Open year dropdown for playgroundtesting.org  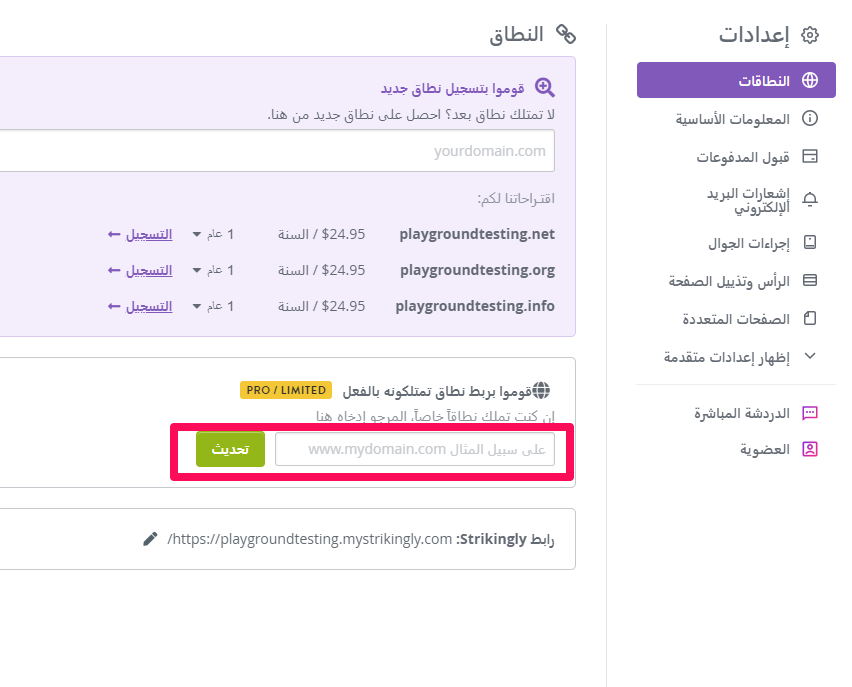(x=212, y=270)
